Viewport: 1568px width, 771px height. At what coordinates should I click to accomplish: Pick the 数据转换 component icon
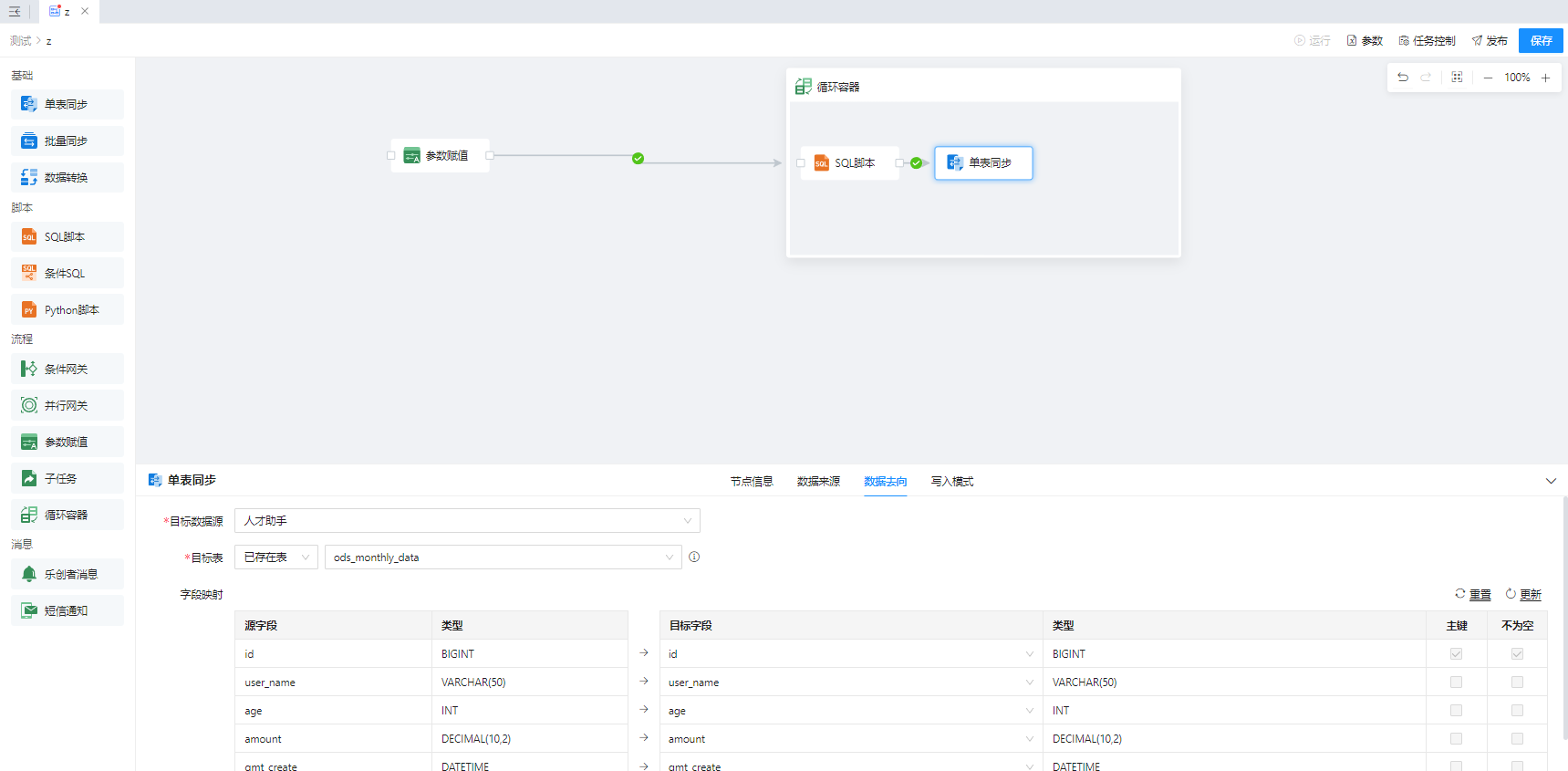[29, 177]
